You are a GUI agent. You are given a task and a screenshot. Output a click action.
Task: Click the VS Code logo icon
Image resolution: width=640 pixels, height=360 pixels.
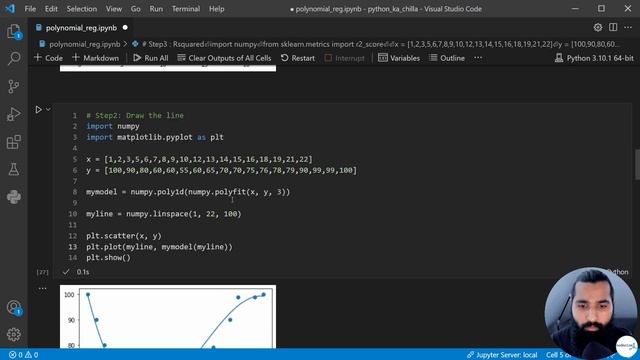click(10, 9)
